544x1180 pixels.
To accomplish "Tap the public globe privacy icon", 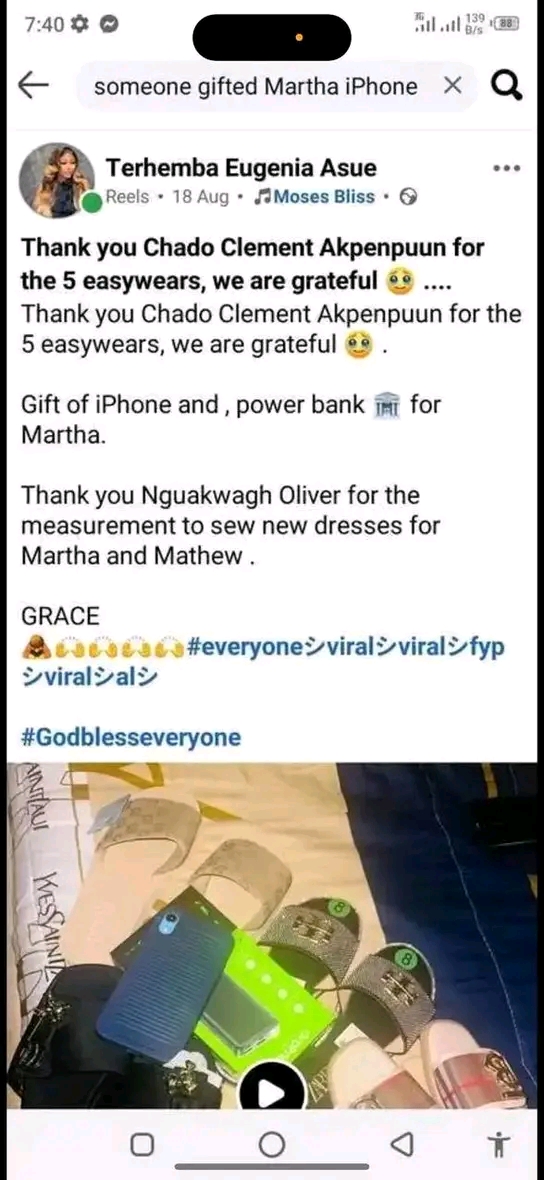I will (408, 197).
